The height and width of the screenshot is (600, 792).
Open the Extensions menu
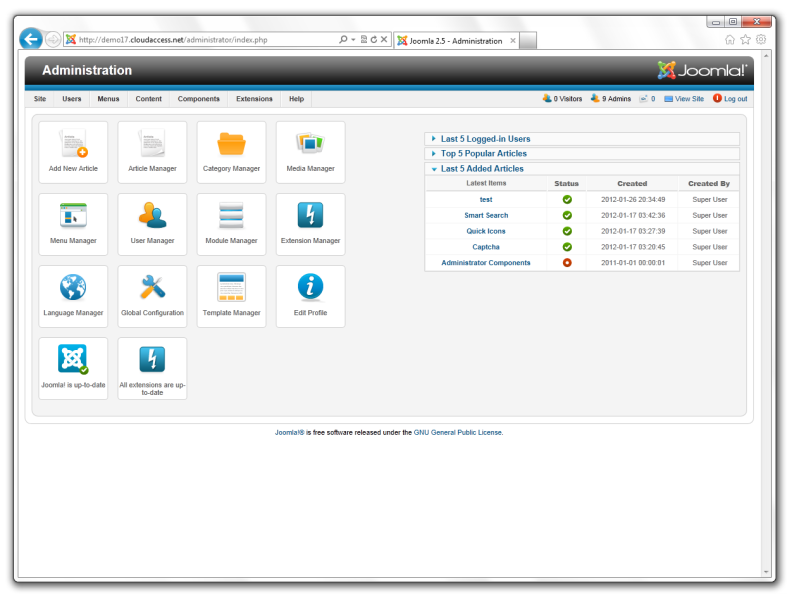coord(254,99)
